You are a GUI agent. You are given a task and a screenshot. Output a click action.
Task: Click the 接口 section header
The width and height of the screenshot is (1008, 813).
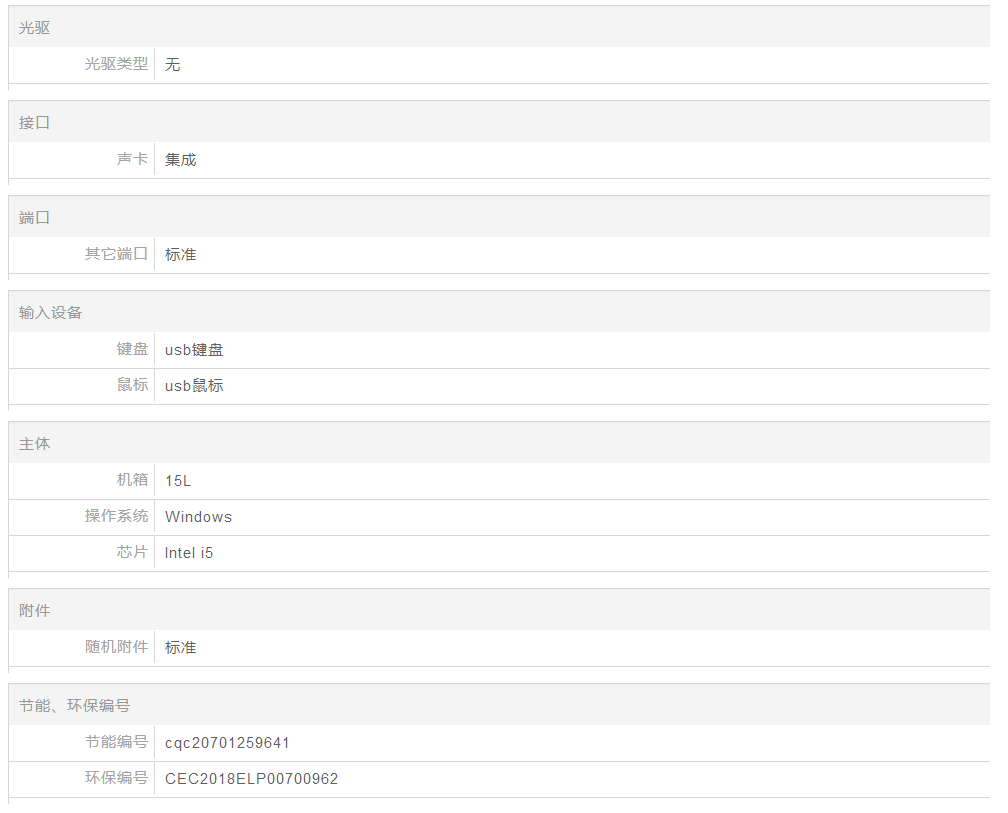pyautogui.click(x=35, y=123)
